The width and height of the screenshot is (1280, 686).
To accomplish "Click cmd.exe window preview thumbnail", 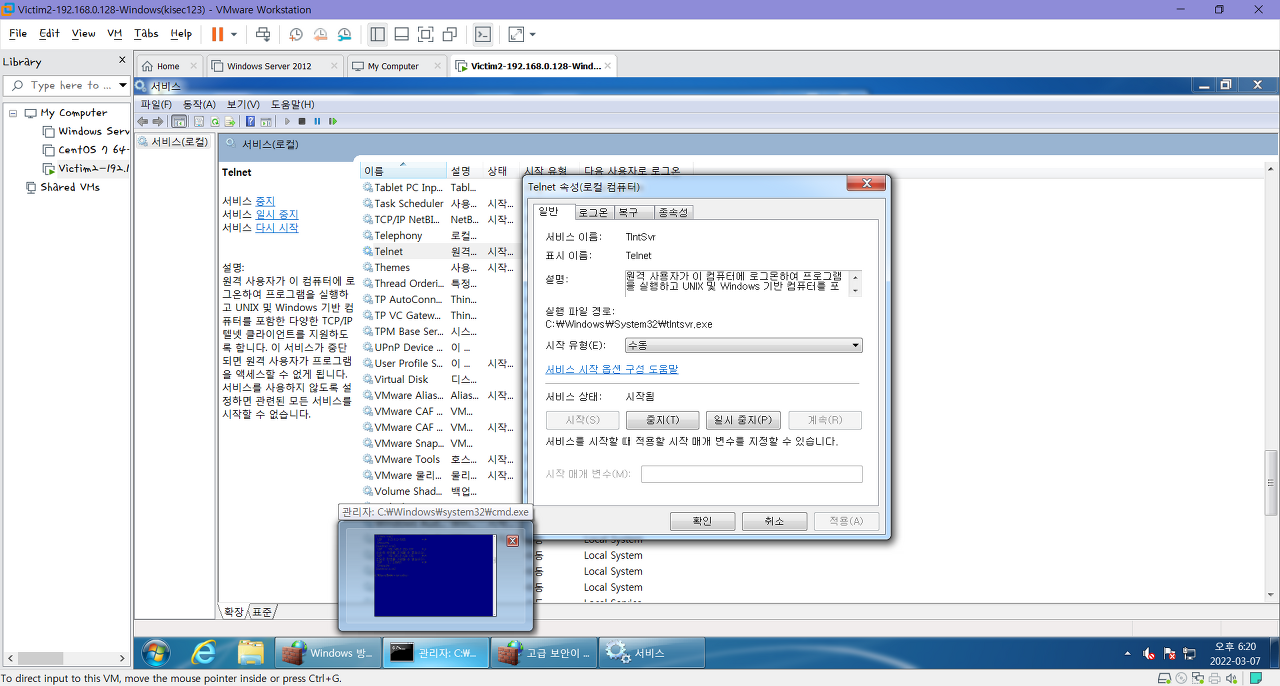I will [434, 575].
